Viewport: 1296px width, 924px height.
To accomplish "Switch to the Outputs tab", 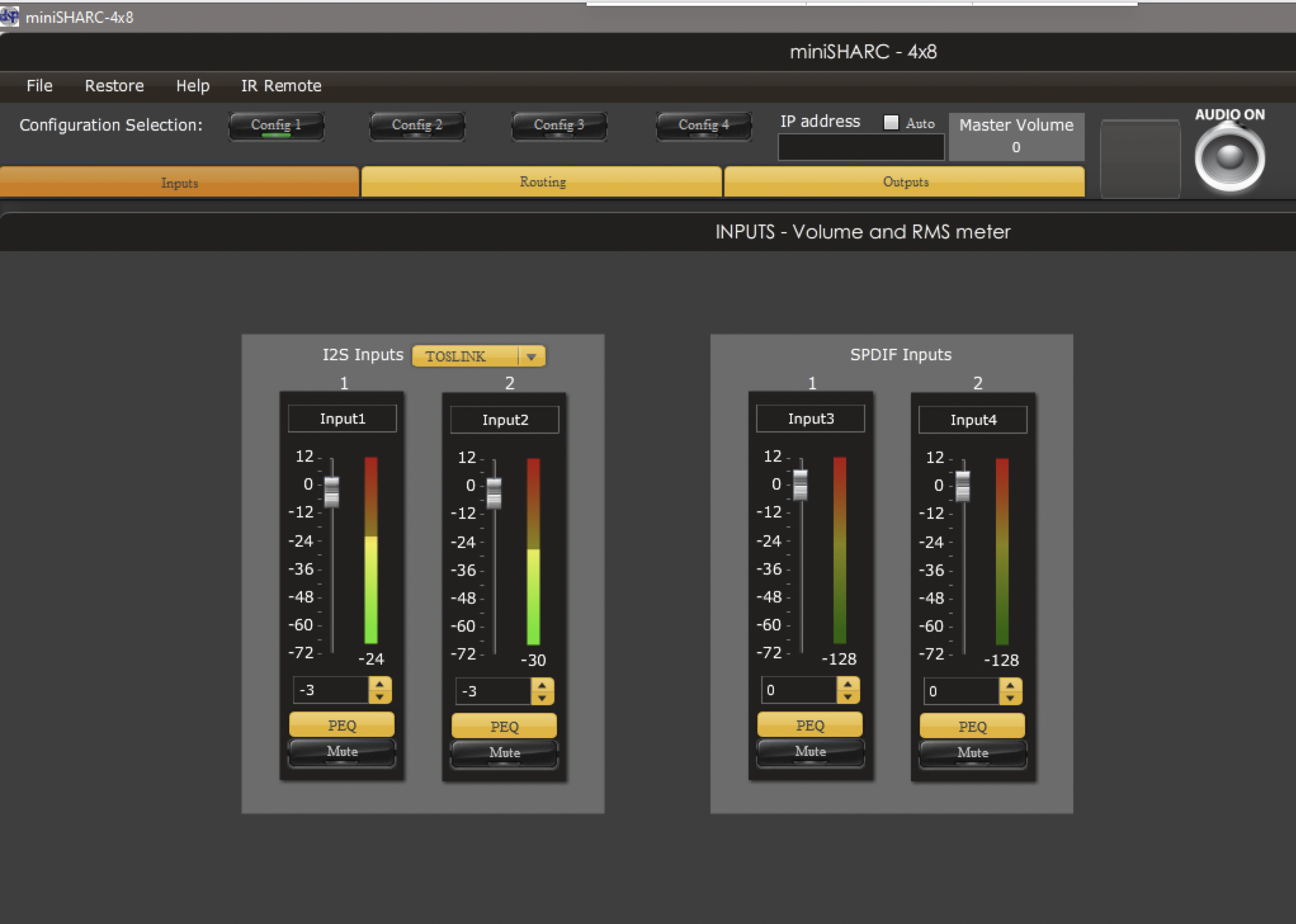I will (905, 182).
